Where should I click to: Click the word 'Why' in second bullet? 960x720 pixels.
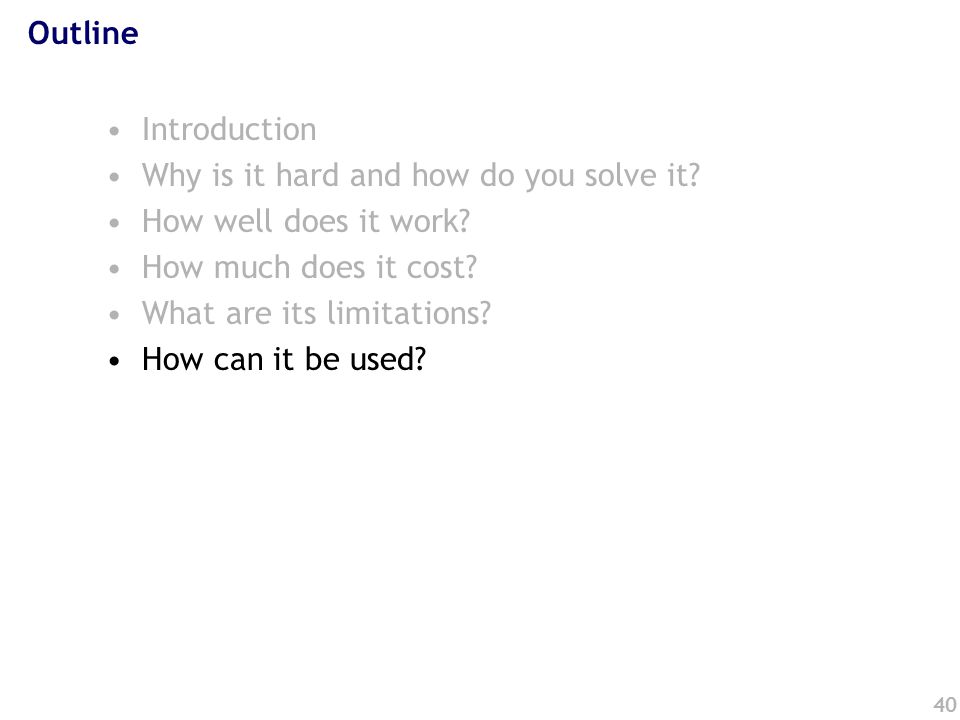tap(171, 176)
